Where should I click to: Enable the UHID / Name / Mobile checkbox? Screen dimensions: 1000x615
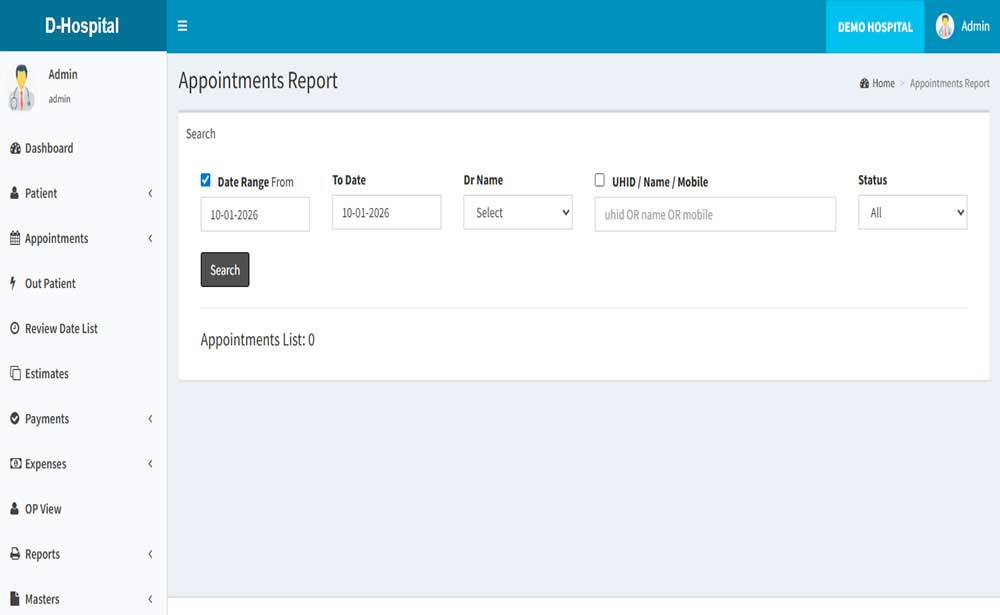pos(600,181)
